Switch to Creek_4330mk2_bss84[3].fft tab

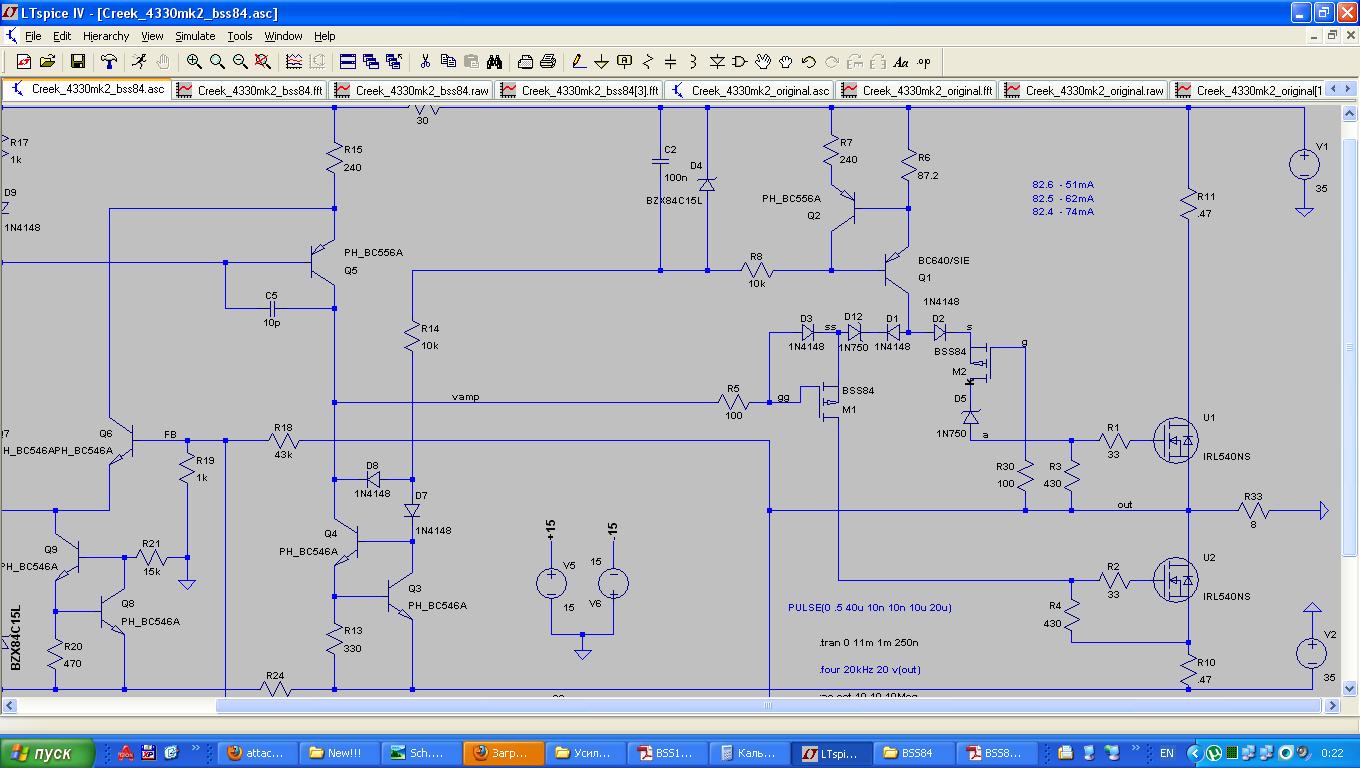580,90
